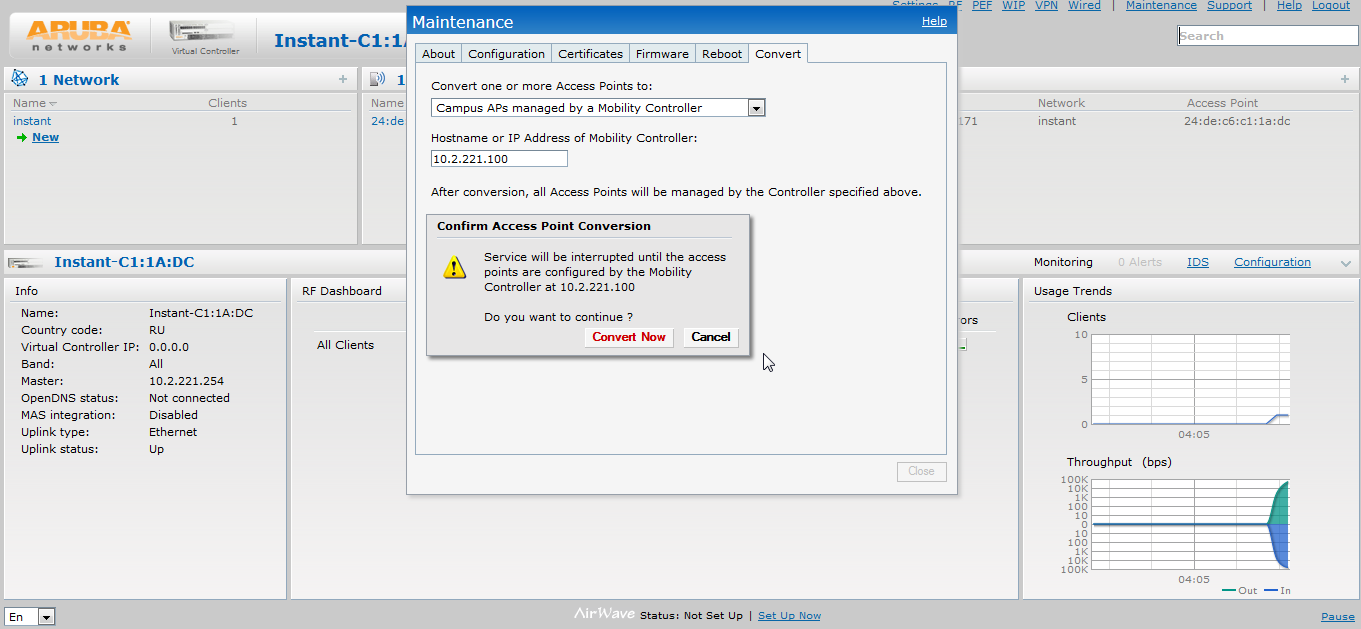
Task: Click the green arrow beside New
Action: coord(21,138)
